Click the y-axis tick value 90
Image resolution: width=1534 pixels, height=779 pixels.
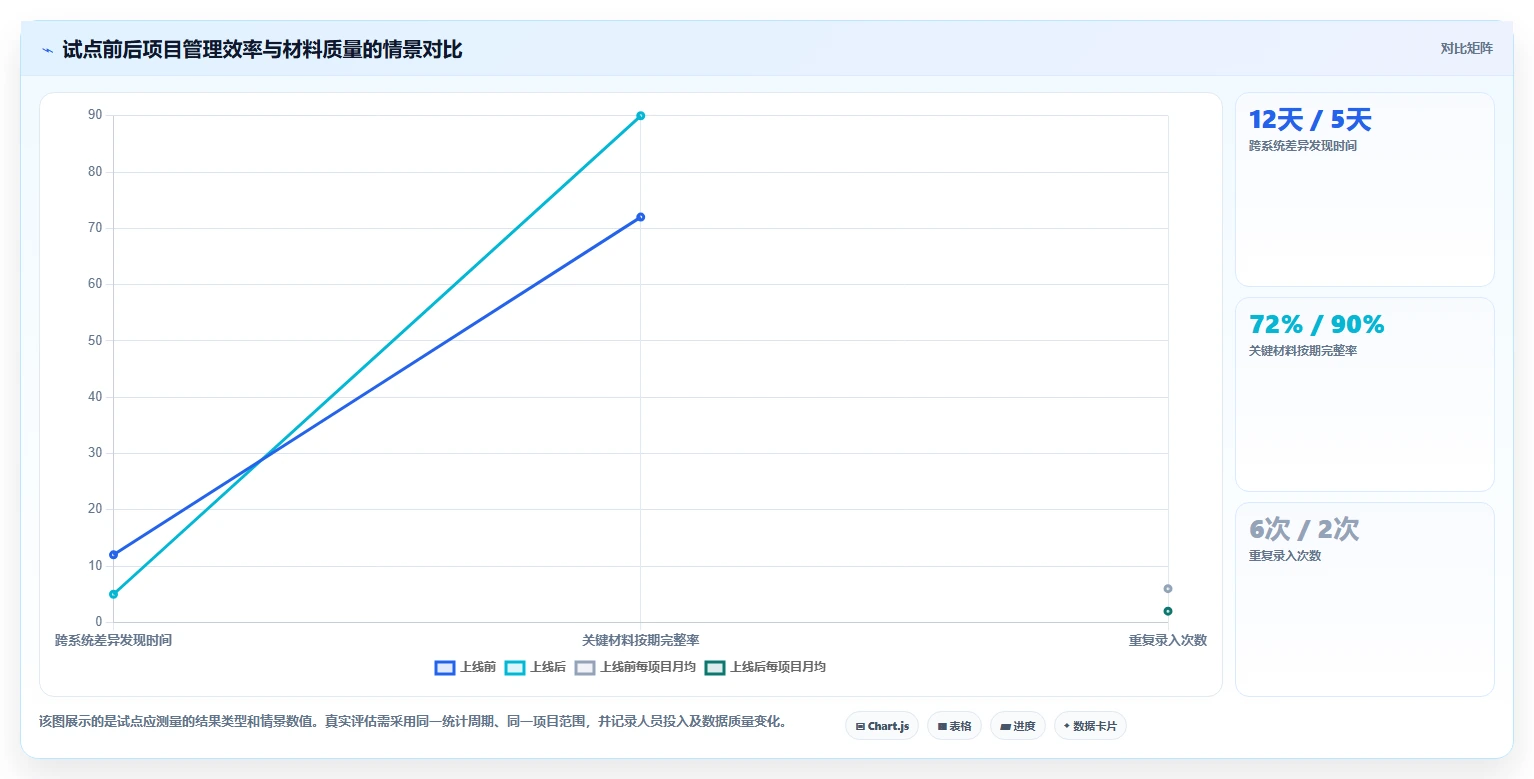coord(95,115)
